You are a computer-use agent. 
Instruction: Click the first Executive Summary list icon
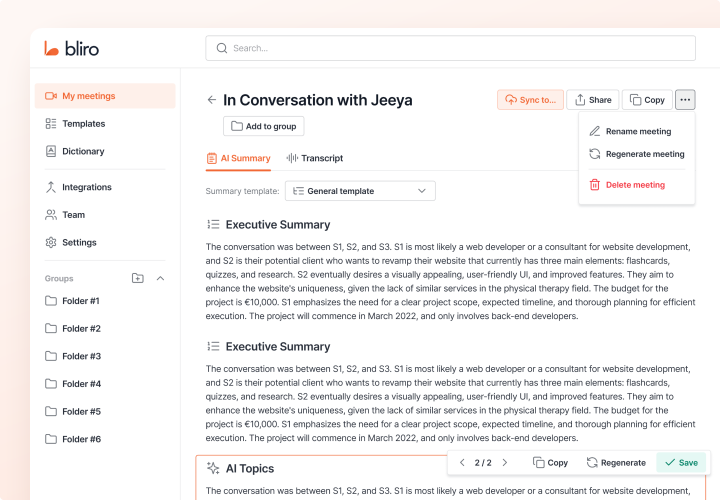click(213, 225)
